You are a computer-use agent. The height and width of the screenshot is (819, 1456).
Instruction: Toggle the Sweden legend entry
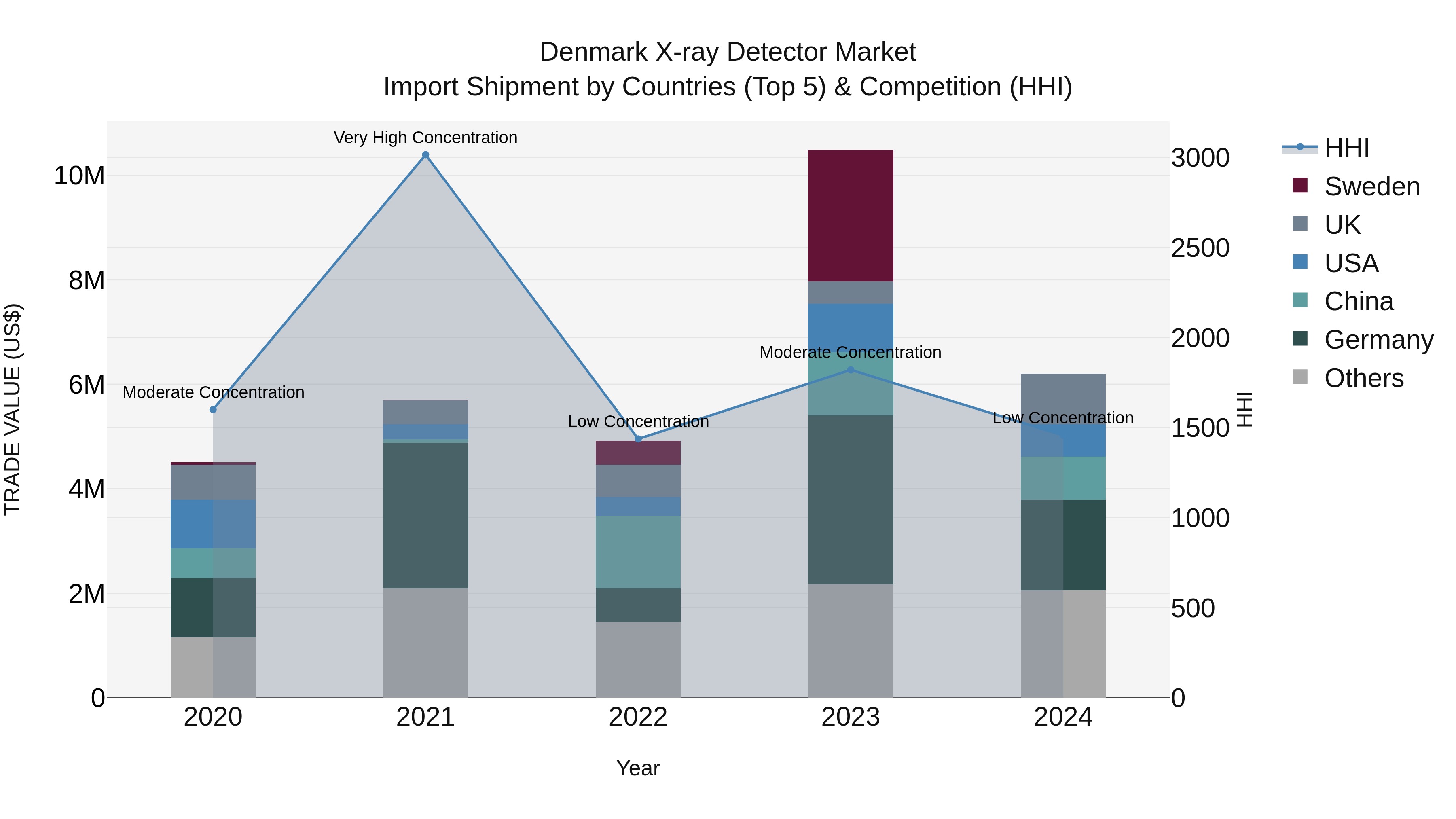click(1356, 186)
